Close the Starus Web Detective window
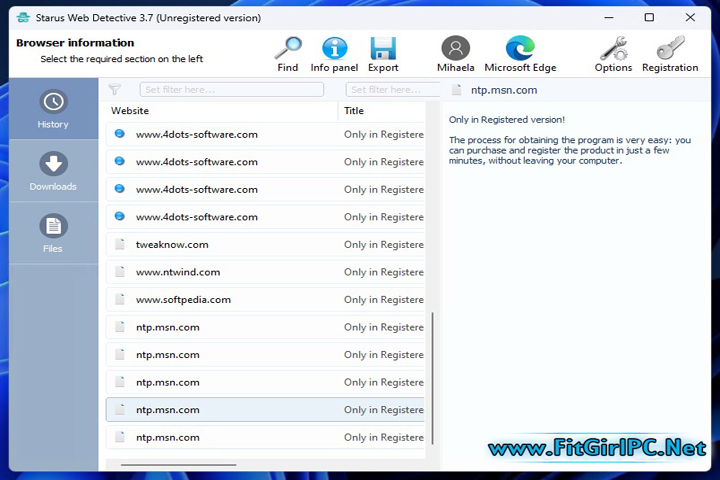This screenshot has width=720, height=480. (690, 17)
